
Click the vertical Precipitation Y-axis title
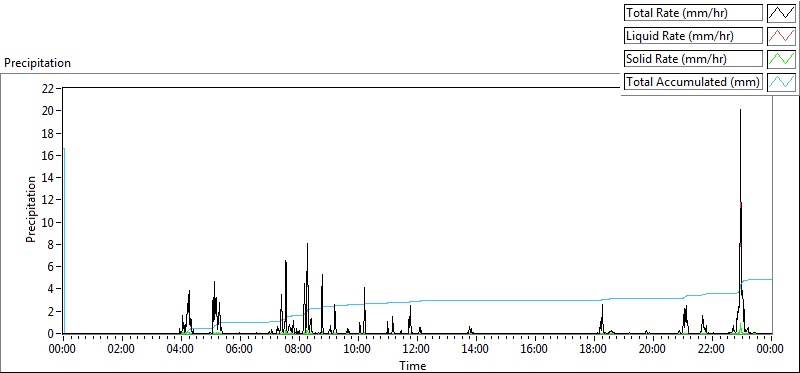coord(31,209)
